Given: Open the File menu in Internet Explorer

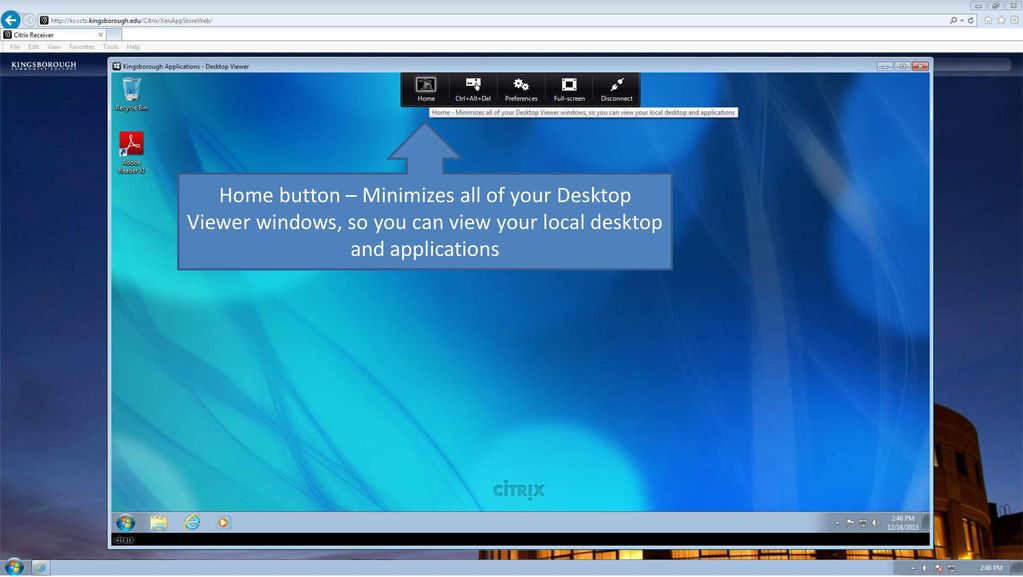Looking at the screenshot, I should click(14, 47).
